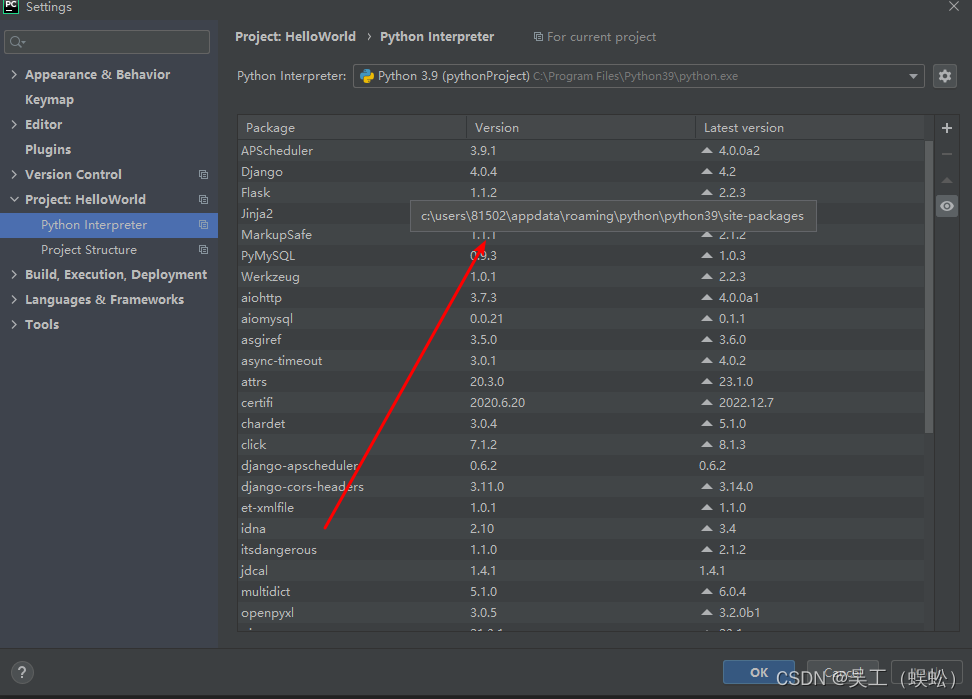This screenshot has height=699, width=972.
Task: Select the django-cors-headers package row
Action: [x=581, y=487]
